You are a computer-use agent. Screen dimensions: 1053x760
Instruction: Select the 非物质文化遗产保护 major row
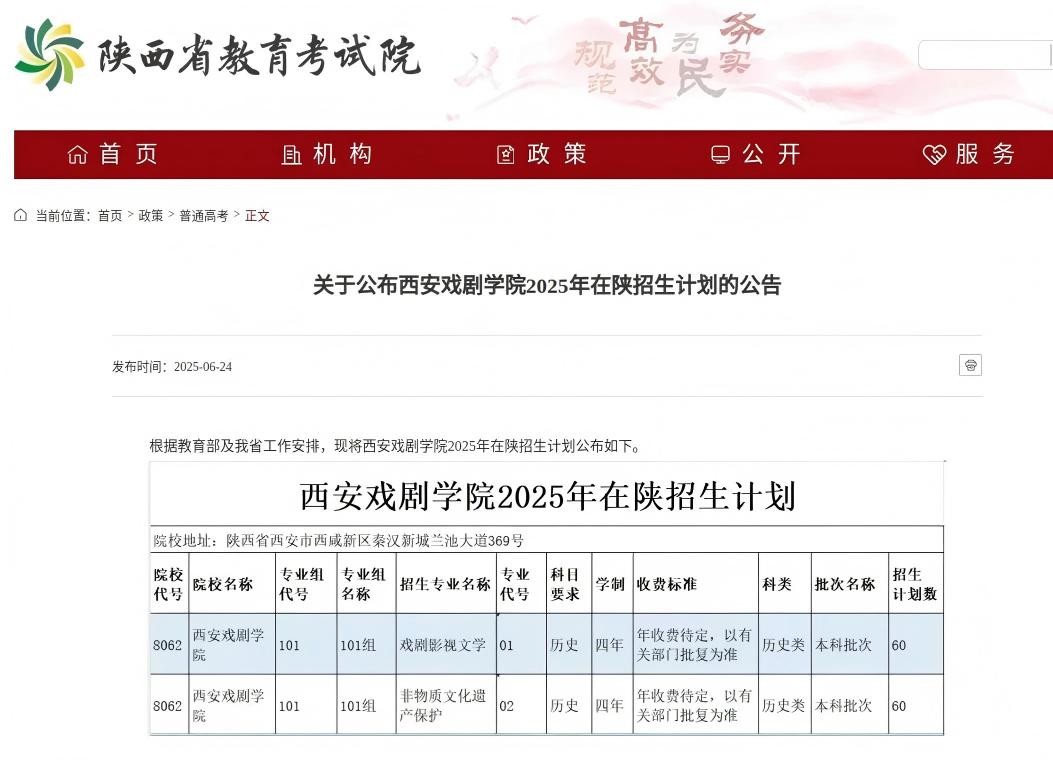(x=443, y=705)
